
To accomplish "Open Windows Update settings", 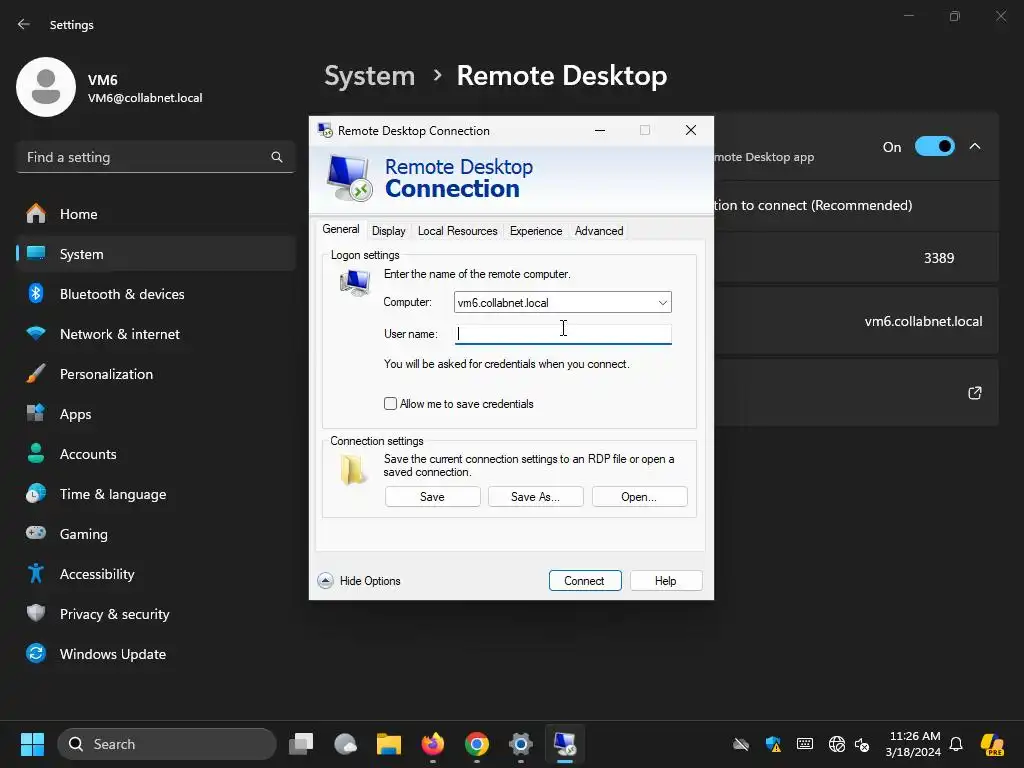I will pos(155,654).
